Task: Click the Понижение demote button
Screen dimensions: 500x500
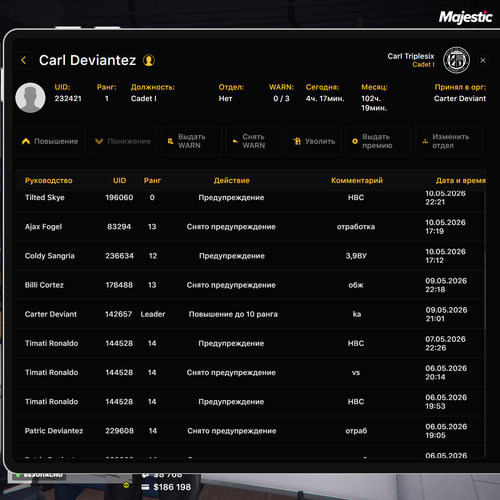Action: pos(123,141)
